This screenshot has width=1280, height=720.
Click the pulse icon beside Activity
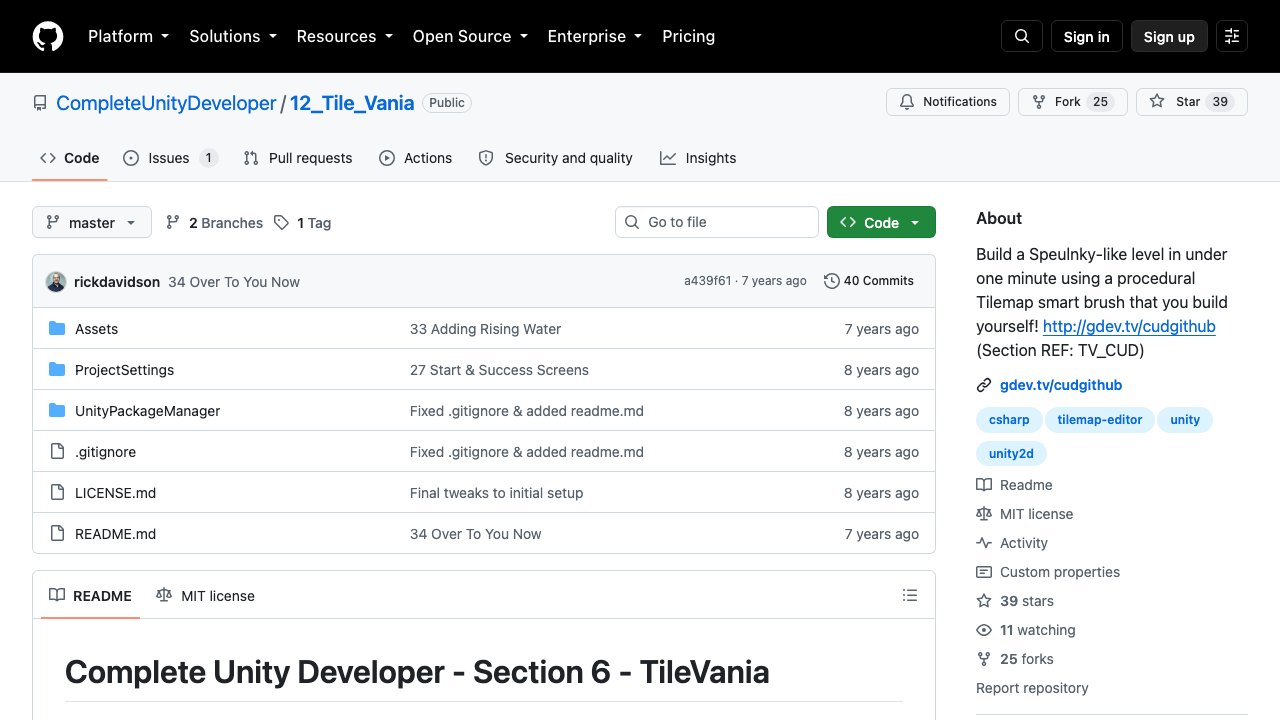click(984, 543)
